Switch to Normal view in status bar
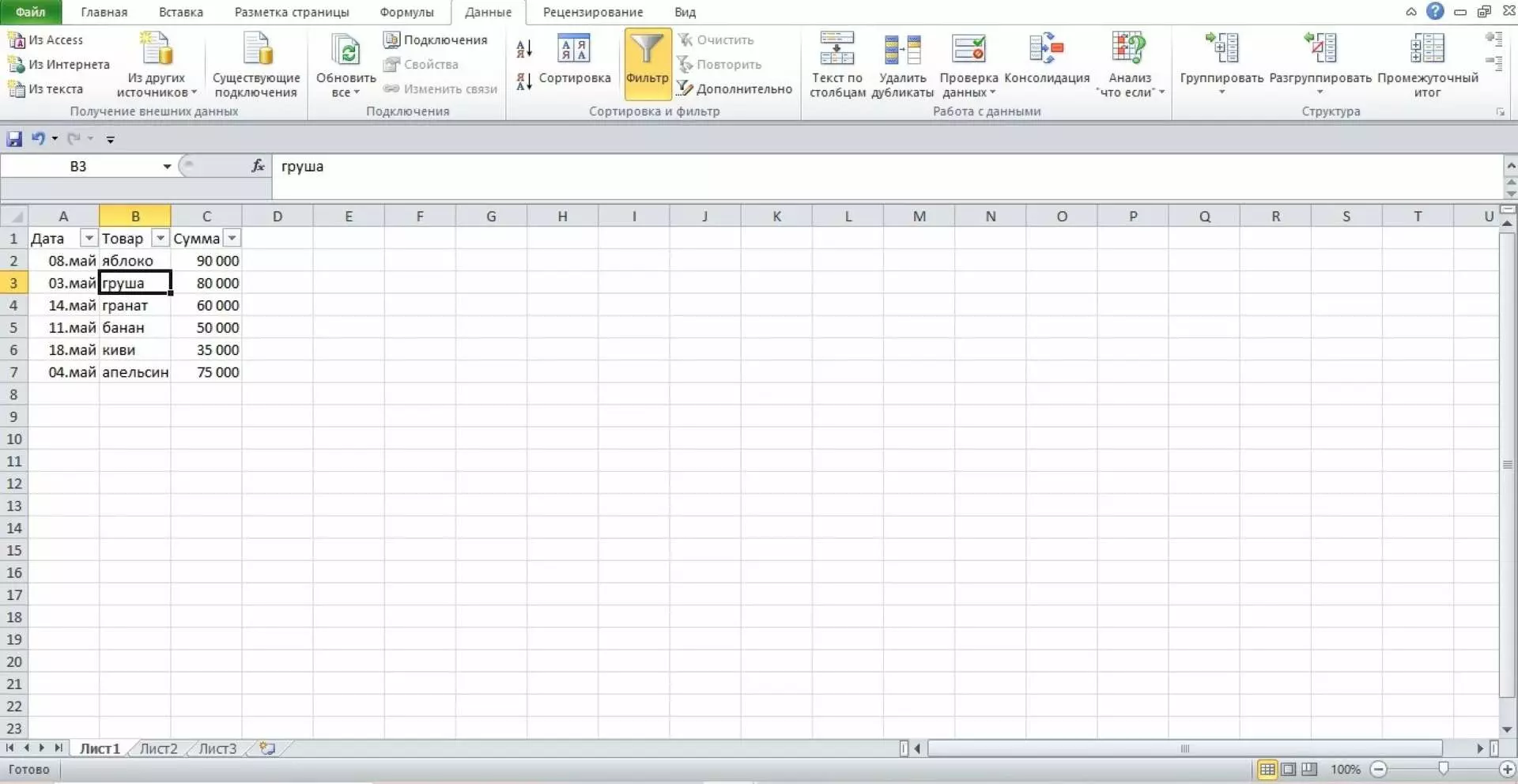This screenshot has width=1518, height=784. [x=1267, y=769]
